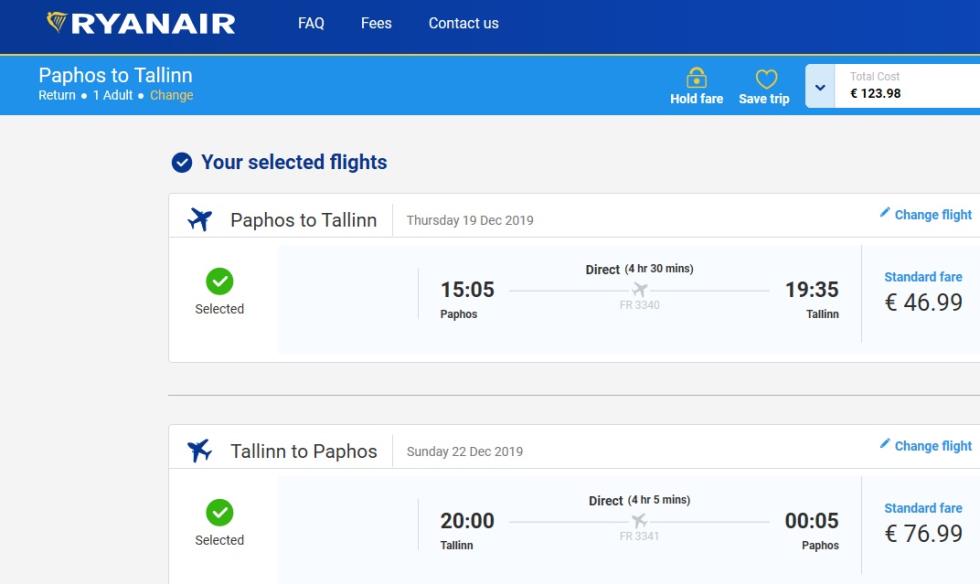Click the Tallinn to Paphos return plane icon
The image size is (980, 584).
pos(200,451)
